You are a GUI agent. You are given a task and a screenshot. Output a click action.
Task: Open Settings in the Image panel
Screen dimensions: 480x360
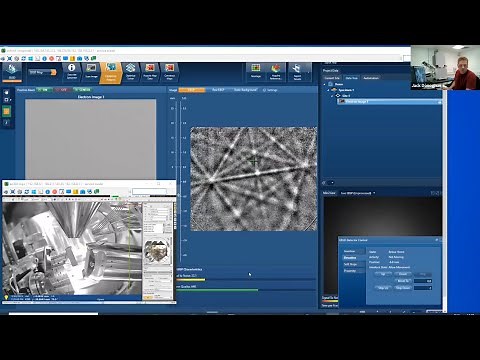(x=270, y=90)
